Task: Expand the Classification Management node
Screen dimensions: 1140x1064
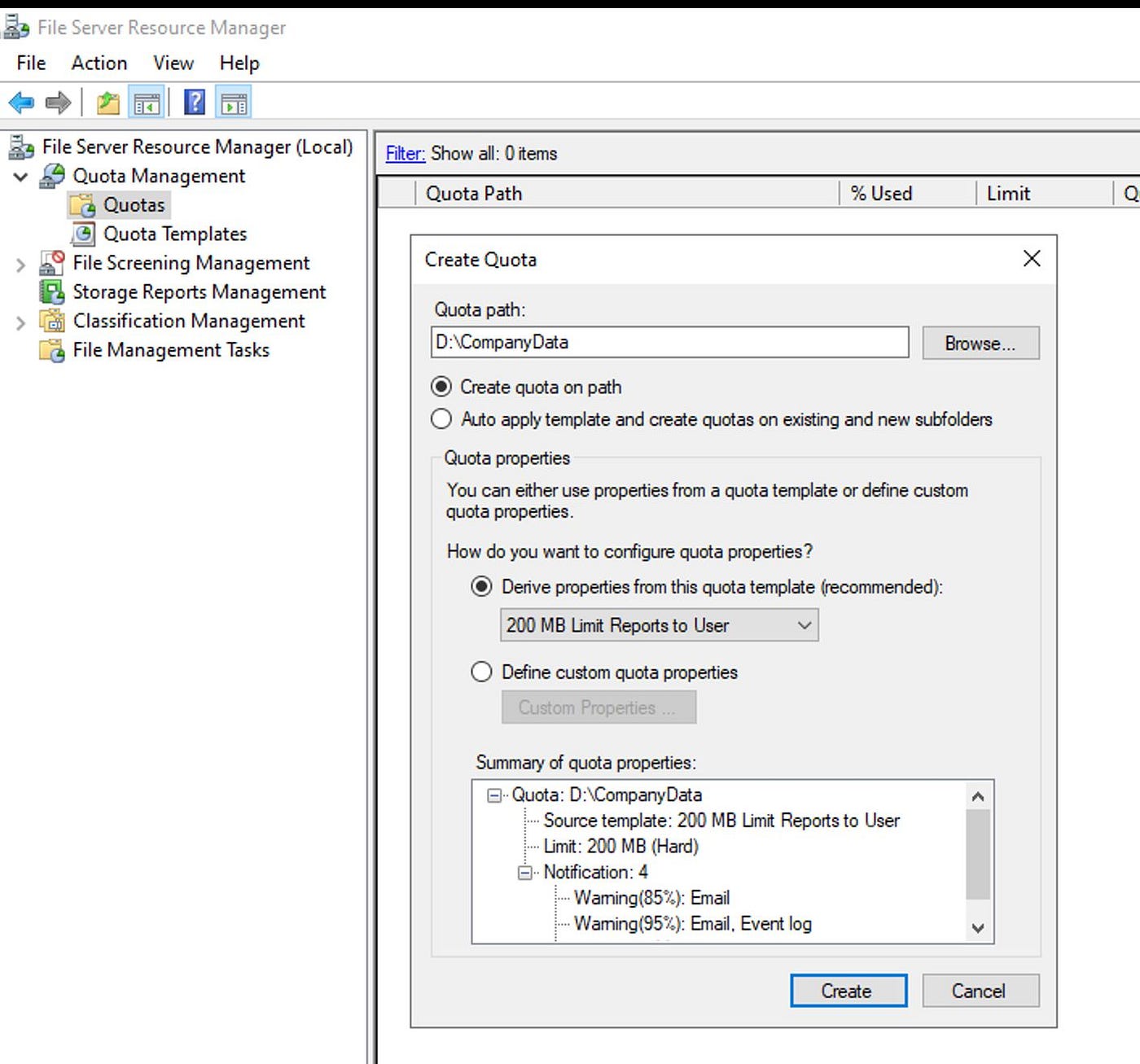Action: tap(21, 322)
